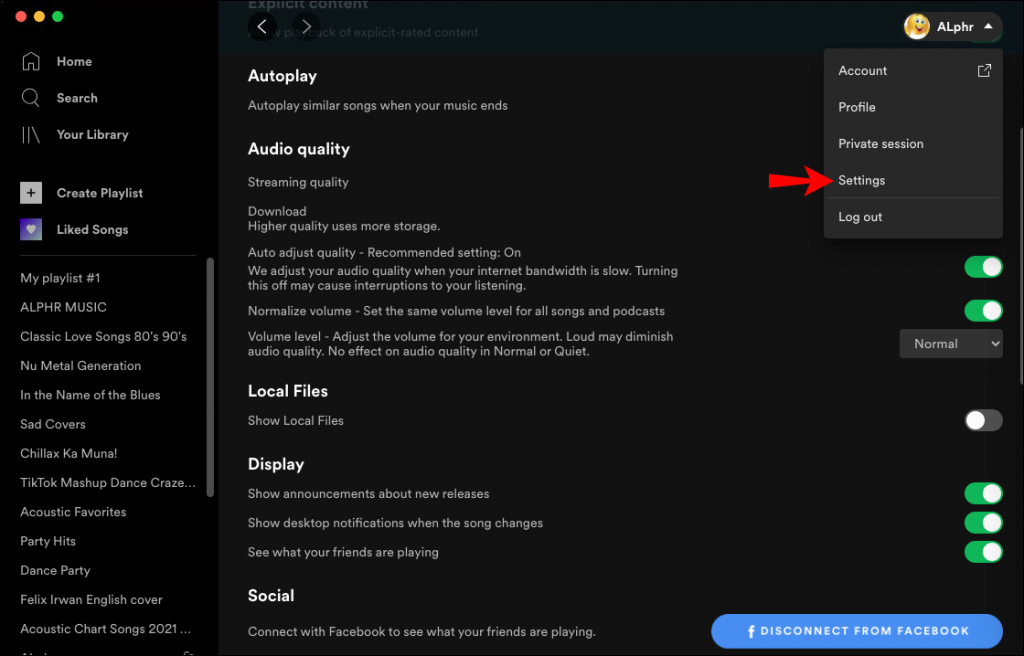This screenshot has width=1024, height=656.
Task: Navigate forward using the right arrow
Action: click(305, 26)
